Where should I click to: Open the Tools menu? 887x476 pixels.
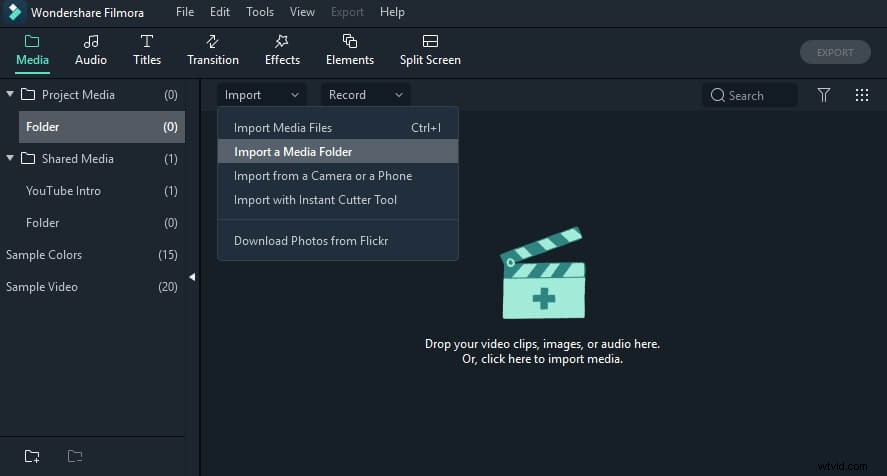coord(260,12)
